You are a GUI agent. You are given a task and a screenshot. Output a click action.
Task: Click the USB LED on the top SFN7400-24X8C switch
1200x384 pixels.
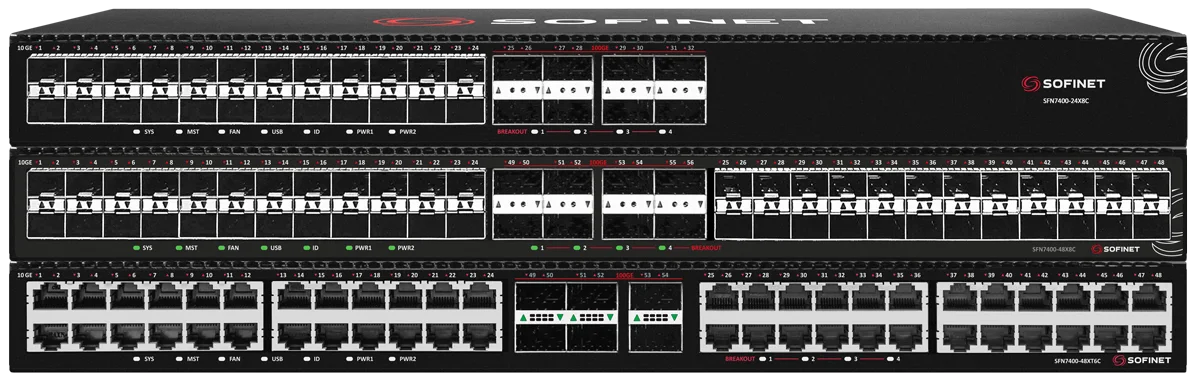tap(264, 132)
